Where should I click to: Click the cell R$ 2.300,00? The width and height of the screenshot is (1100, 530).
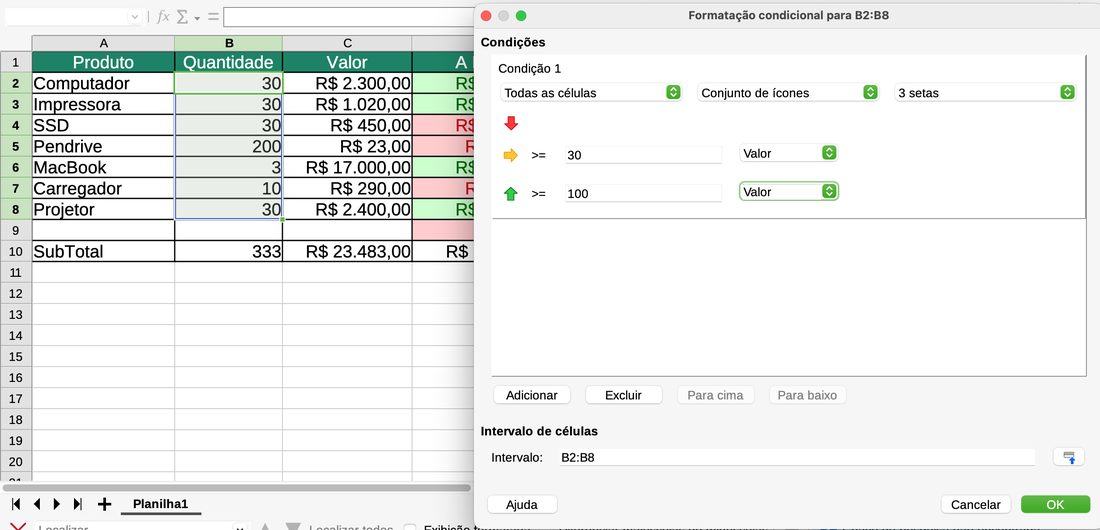[x=347, y=83]
